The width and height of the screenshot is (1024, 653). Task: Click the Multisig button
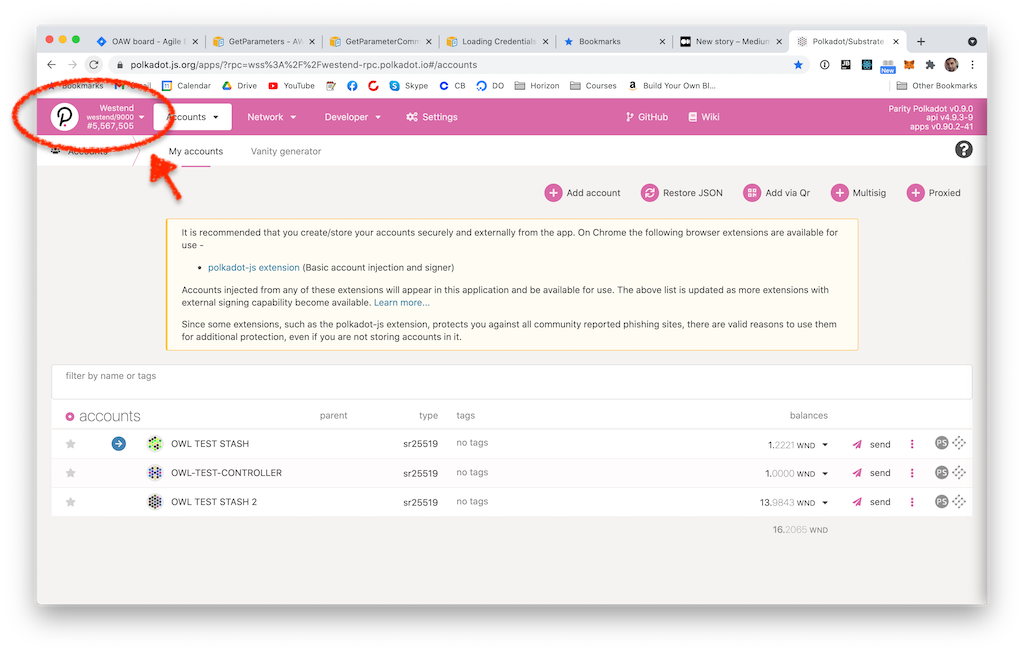(858, 193)
